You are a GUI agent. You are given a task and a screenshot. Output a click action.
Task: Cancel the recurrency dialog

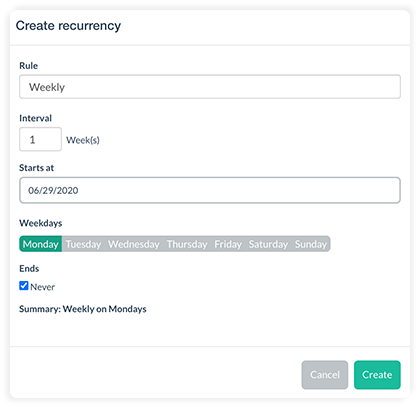pos(325,375)
